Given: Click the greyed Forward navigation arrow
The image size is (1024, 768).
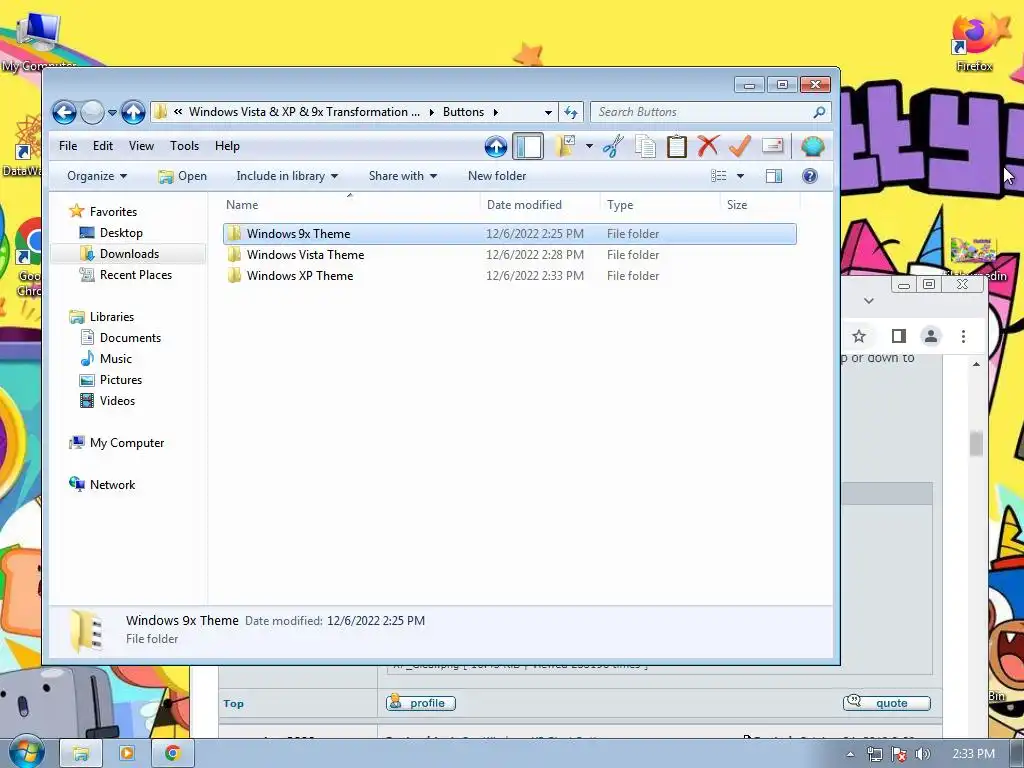Looking at the screenshot, I should [92, 112].
